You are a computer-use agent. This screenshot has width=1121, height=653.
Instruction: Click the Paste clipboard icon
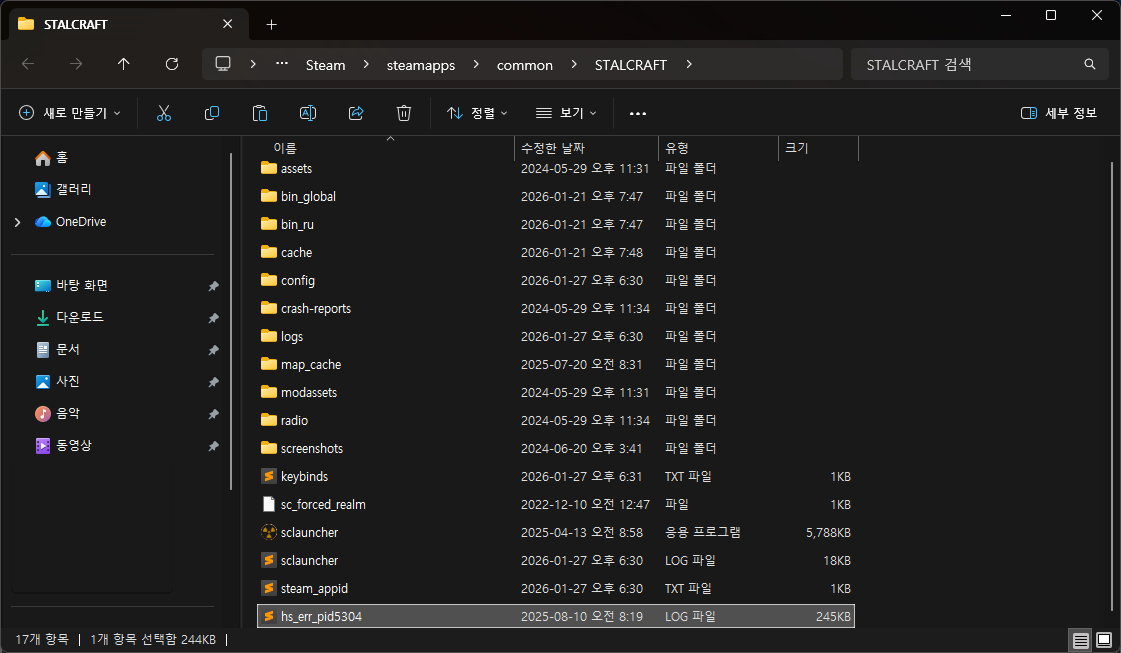coord(260,113)
